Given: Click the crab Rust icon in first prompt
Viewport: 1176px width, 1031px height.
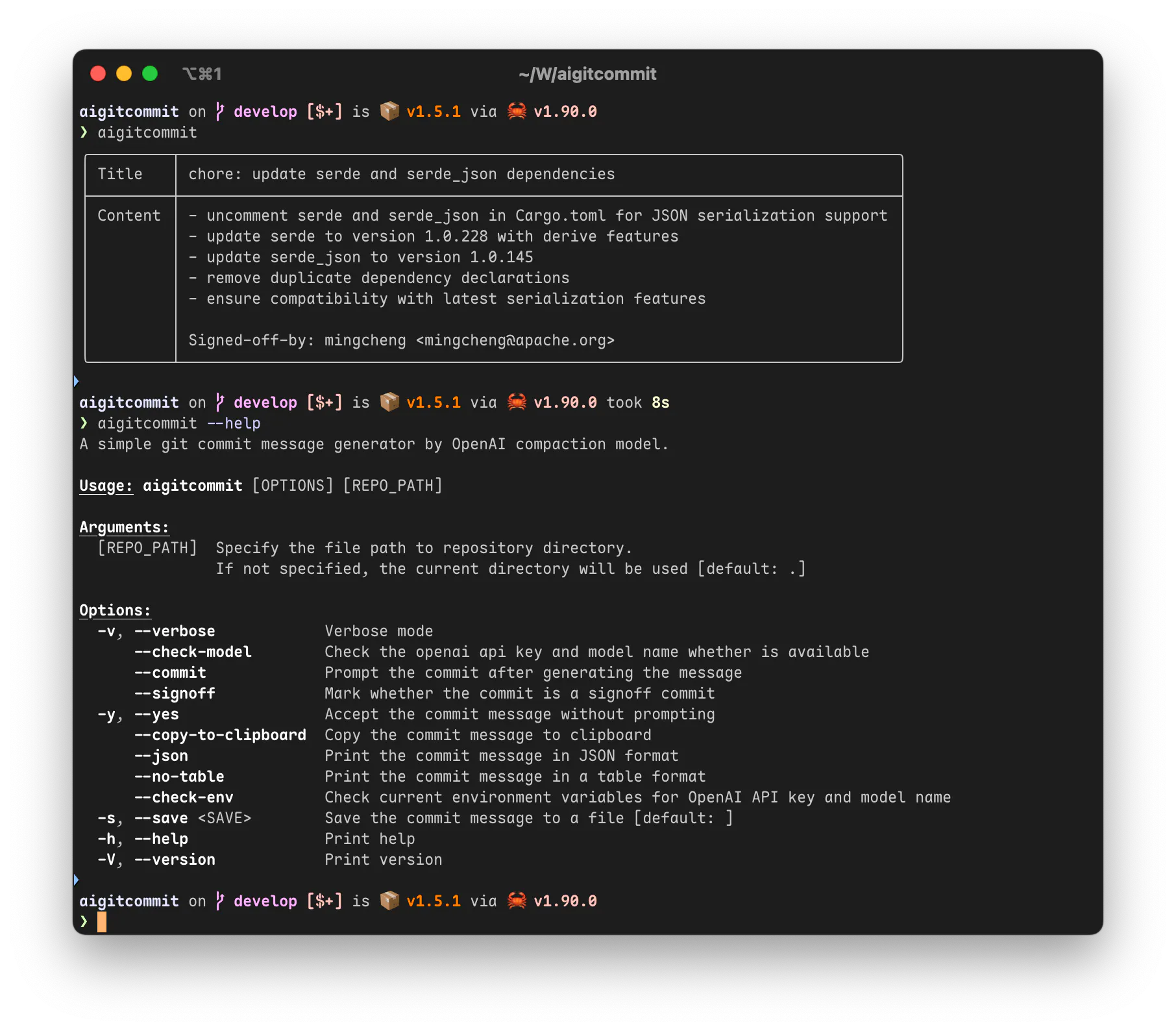Looking at the screenshot, I should [517, 111].
